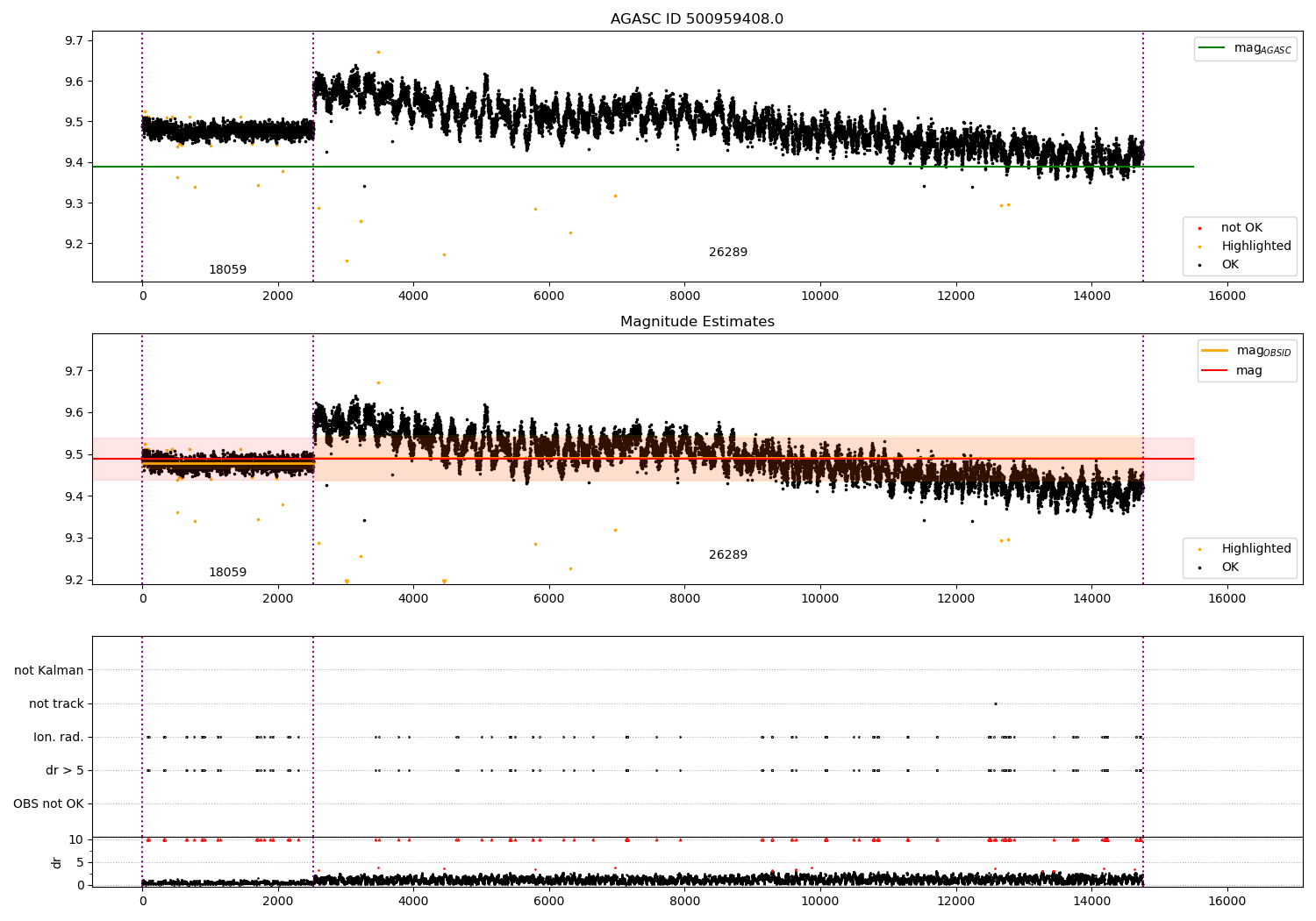The width and height of the screenshot is (1316, 921).
Task: Click x-axis tick "12000" under the top plot
Action: pos(955,296)
